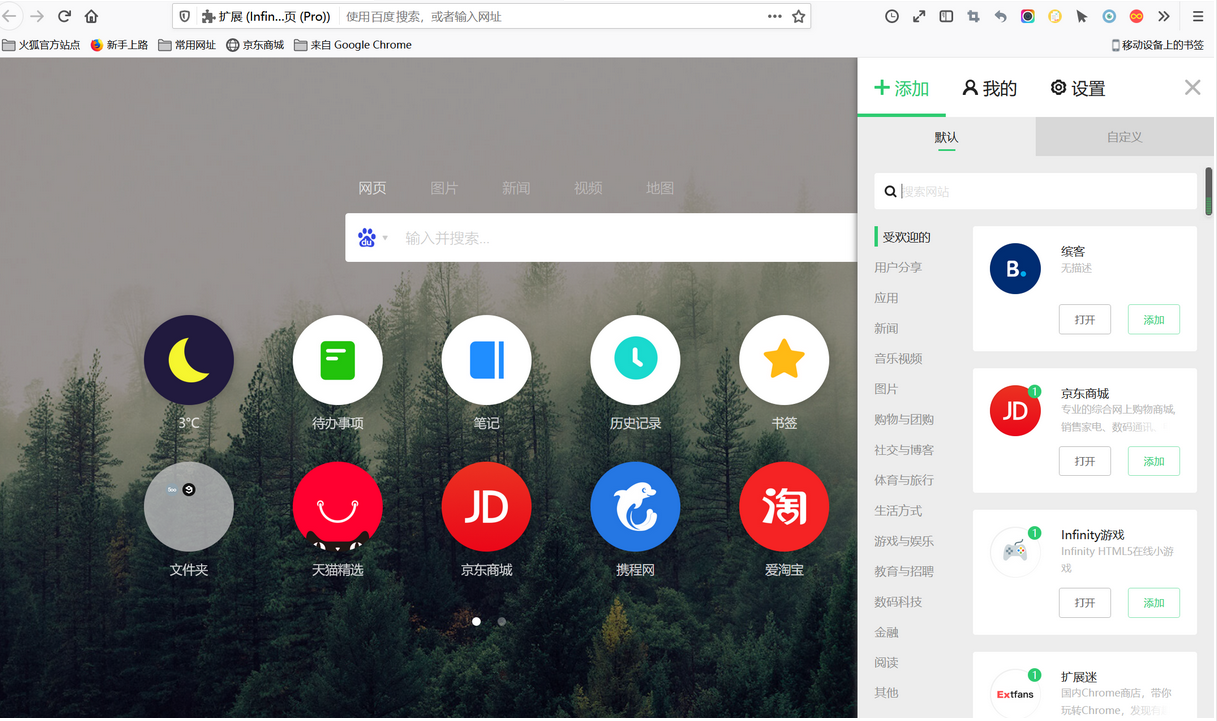Click 打开 on the Infinity游戏 card

[x=1085, y=603]
